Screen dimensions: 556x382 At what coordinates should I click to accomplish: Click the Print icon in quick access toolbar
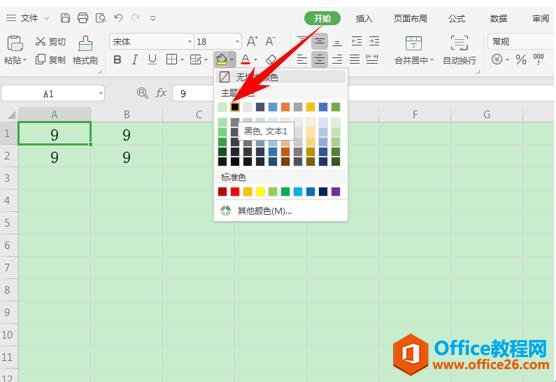[x=83, y=18]
